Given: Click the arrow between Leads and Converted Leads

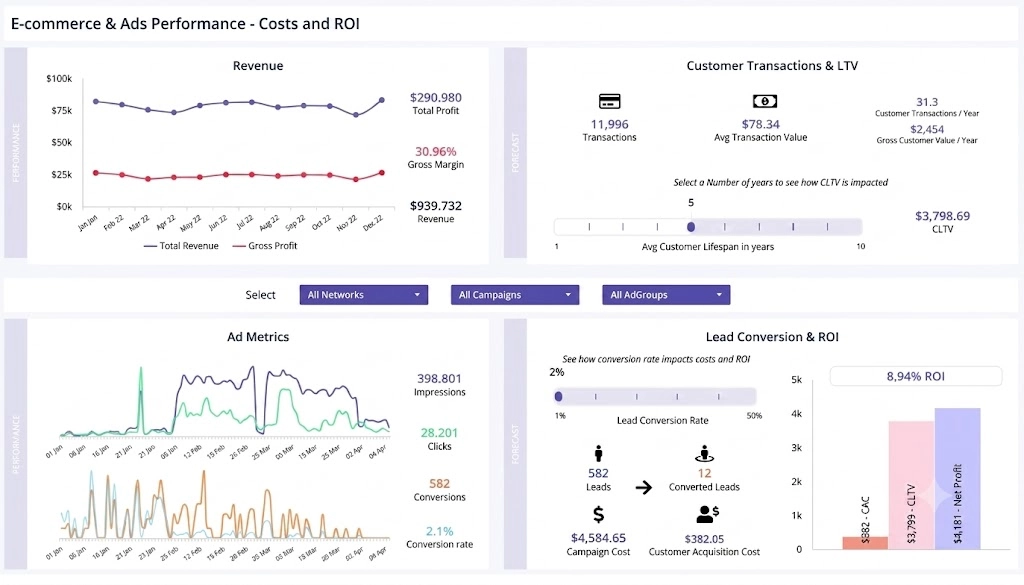Looking at the screenshot, I should pos(644,487).
